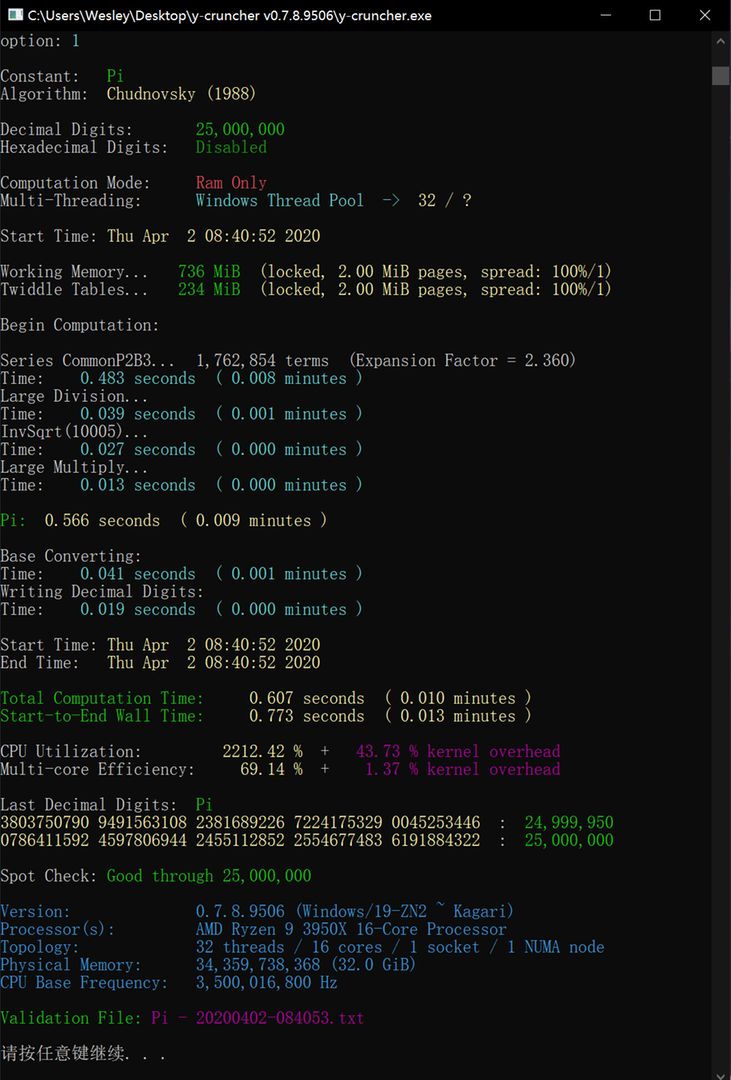
Task: Maximize the y-cruncher console window
Action: click(655, 15)
